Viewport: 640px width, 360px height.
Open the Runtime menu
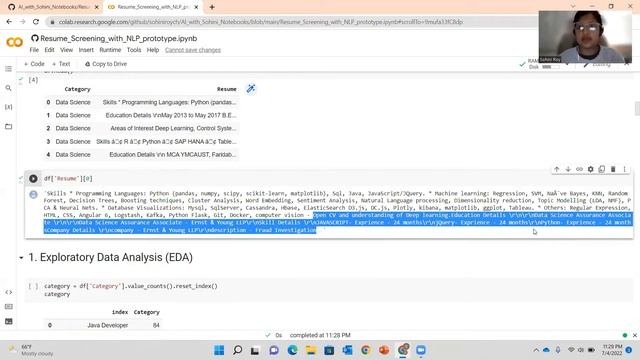point(110,50)
